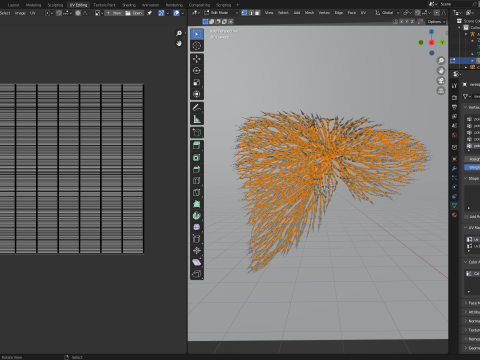Toggle UV editor overlays button
This screenshot has height=360, width=480.
[177, 13]
